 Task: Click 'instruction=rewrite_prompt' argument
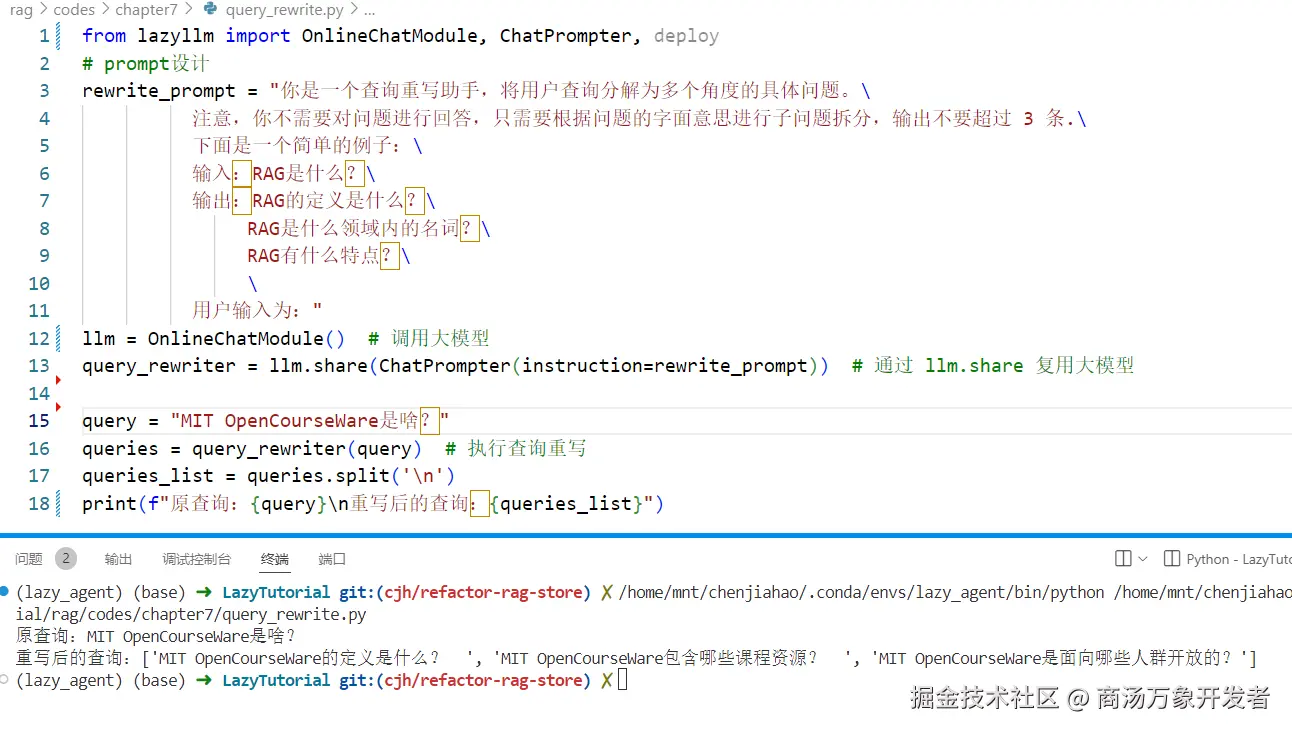coord(665,365)
